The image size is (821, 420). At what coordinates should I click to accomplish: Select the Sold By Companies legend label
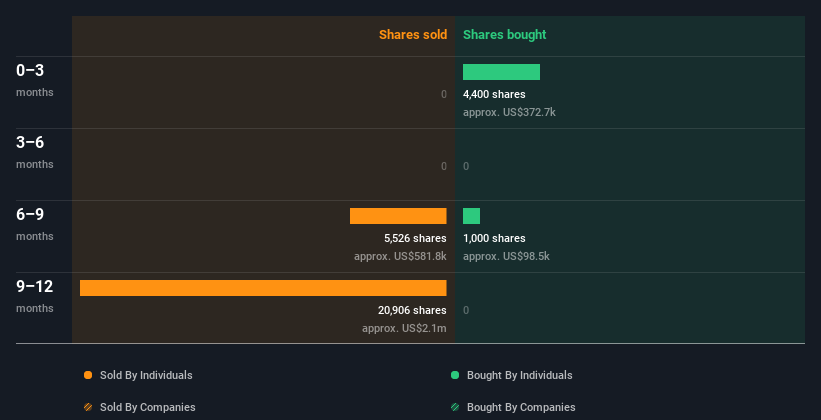(x=148, y=407)
